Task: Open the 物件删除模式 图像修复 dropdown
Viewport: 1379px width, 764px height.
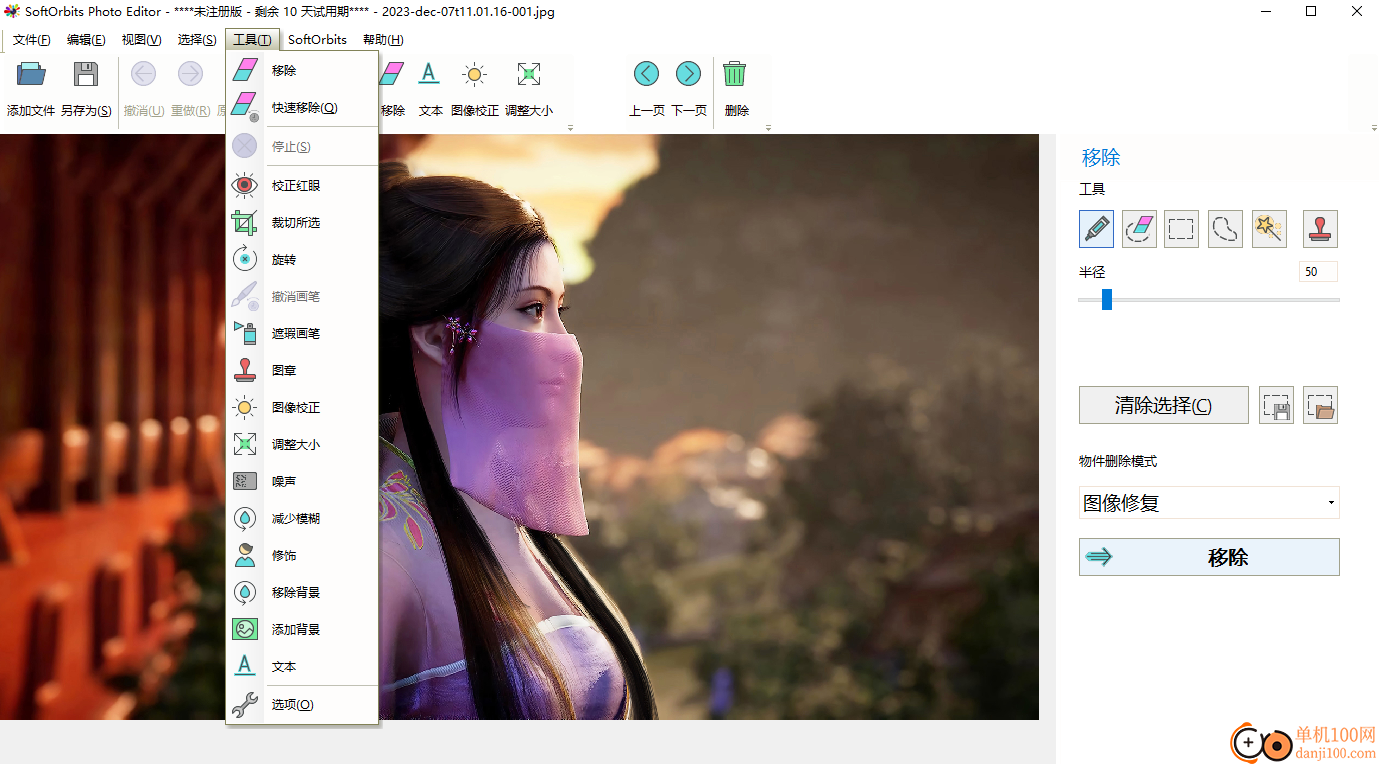Action: pos(1209,503)
